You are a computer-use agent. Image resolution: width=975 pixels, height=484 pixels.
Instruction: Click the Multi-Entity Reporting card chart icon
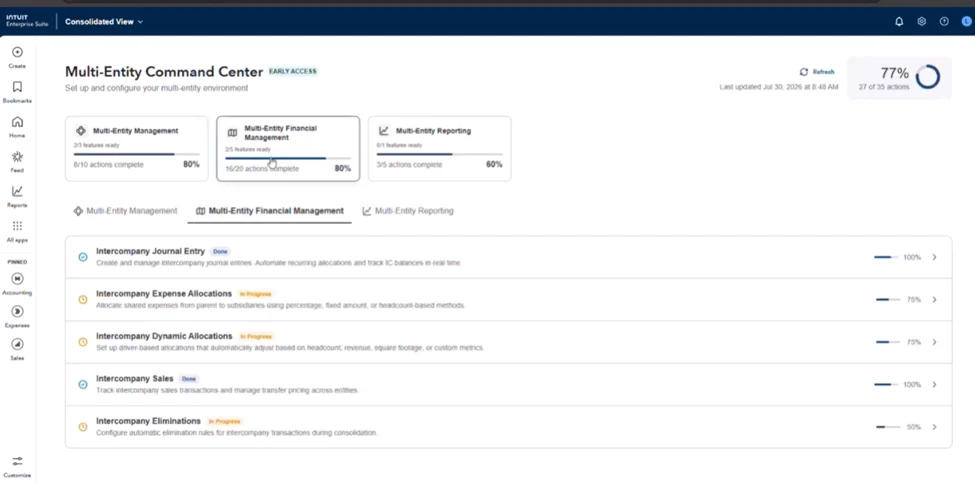tap(384, 131)
